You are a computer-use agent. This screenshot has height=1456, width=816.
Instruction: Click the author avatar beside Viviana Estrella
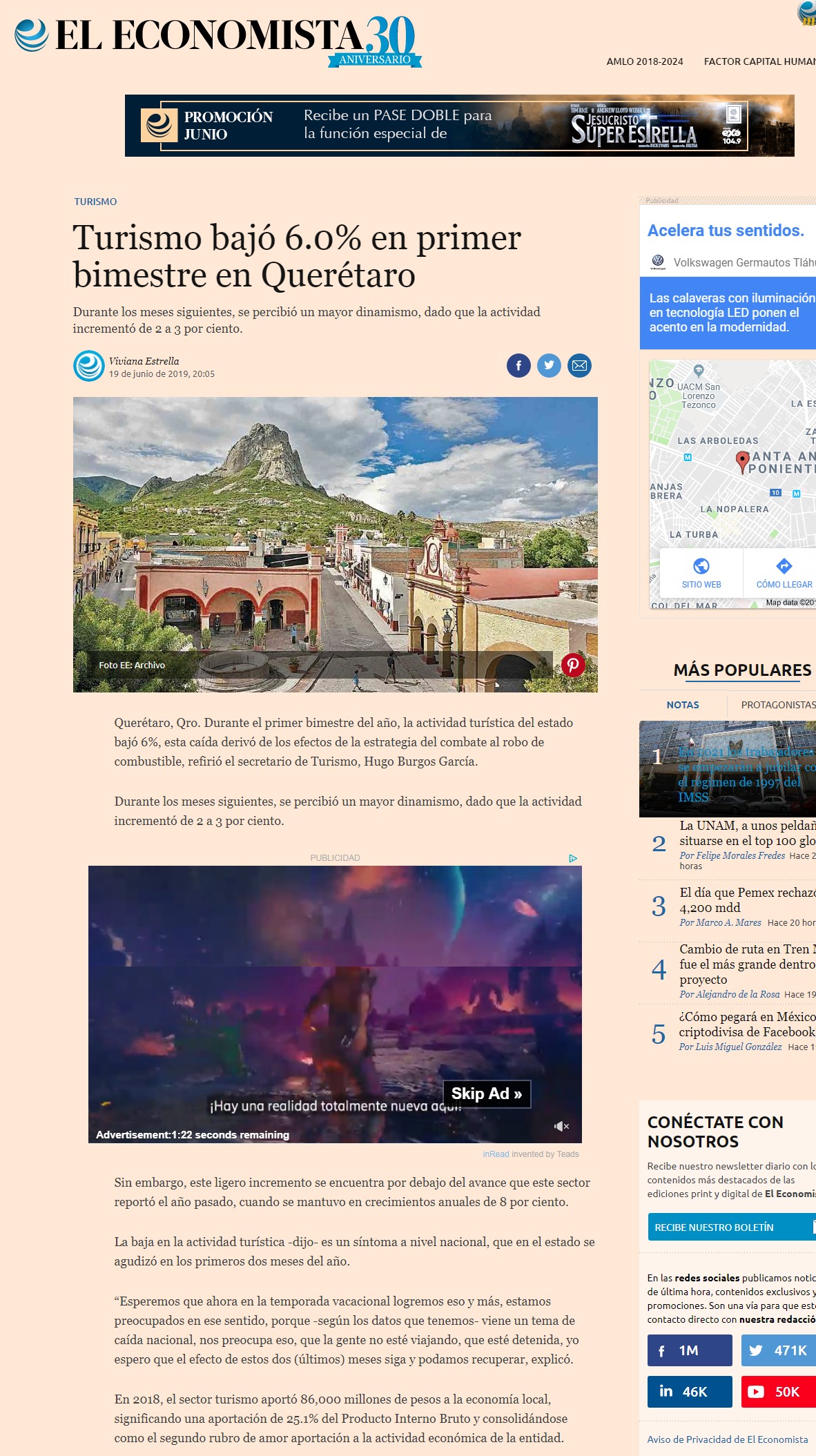coord(89,366)
